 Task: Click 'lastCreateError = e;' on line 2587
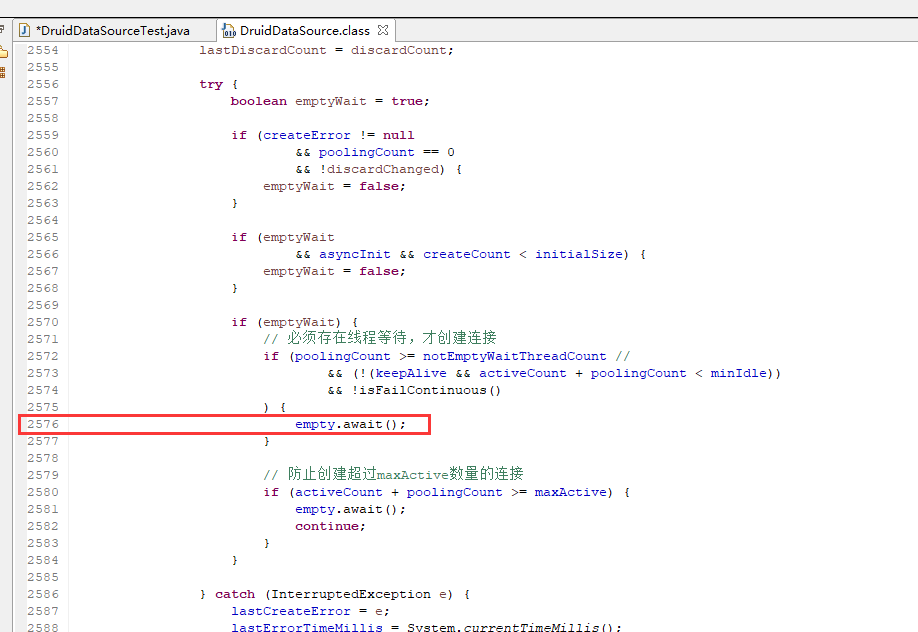(x=310, y=611)
